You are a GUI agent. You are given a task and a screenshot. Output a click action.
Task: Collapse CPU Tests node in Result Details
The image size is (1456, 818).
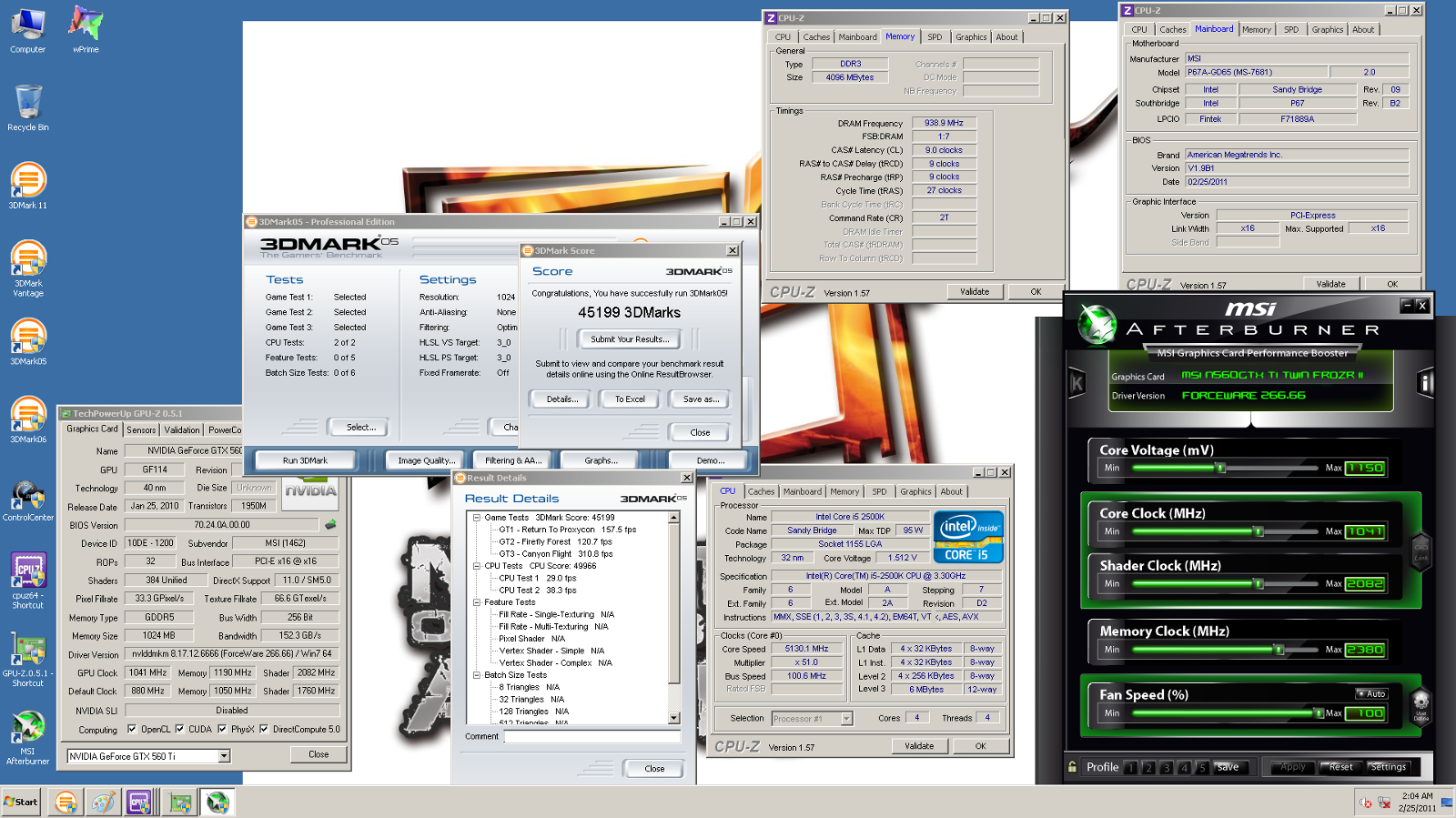[476, 566]
